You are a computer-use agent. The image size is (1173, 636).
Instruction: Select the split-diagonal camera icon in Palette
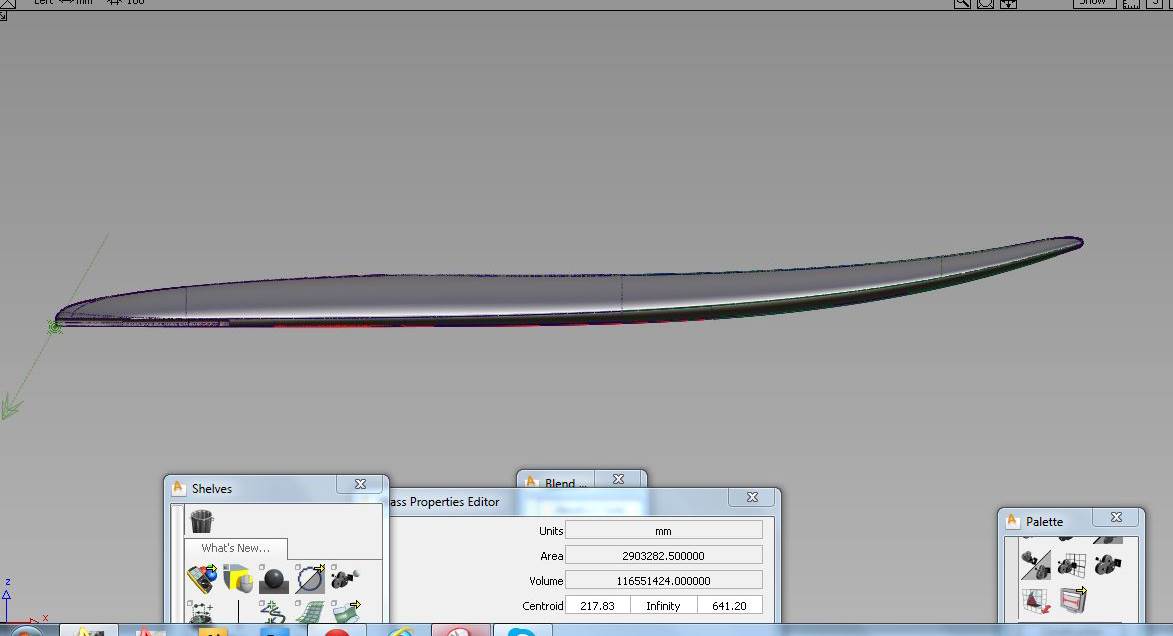tap(1035, 565)
